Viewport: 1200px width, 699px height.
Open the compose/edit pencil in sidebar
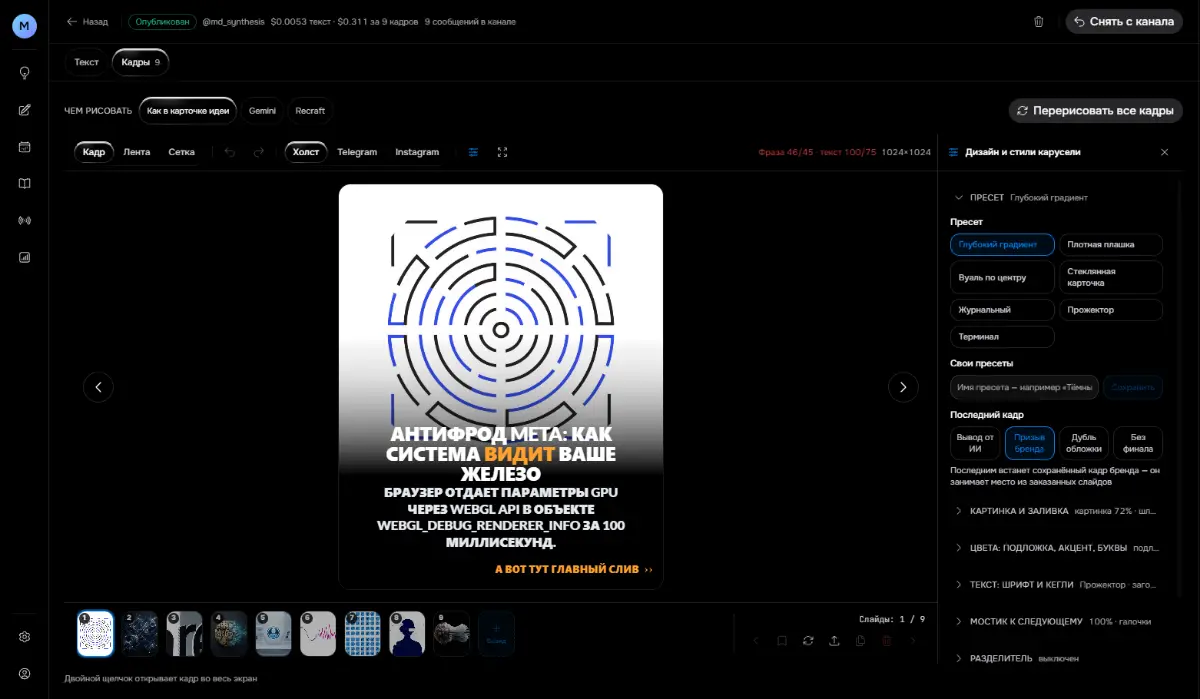point(24,110)
